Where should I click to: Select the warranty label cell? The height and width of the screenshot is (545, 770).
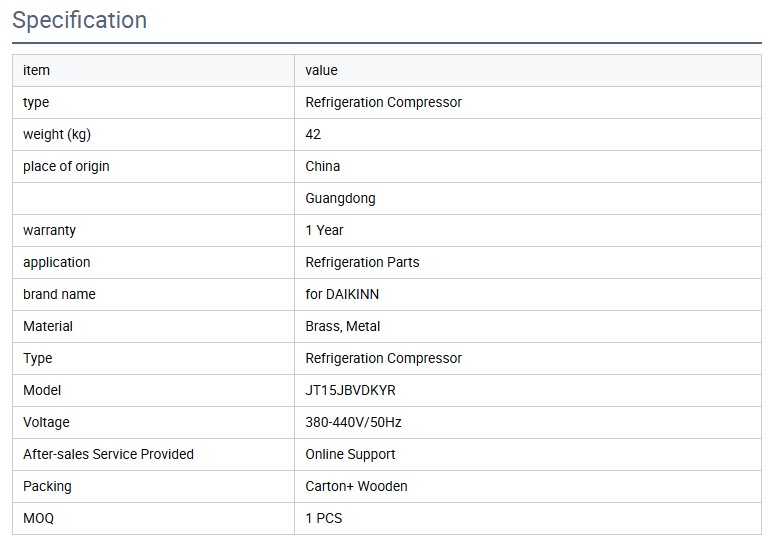[49, 230]
